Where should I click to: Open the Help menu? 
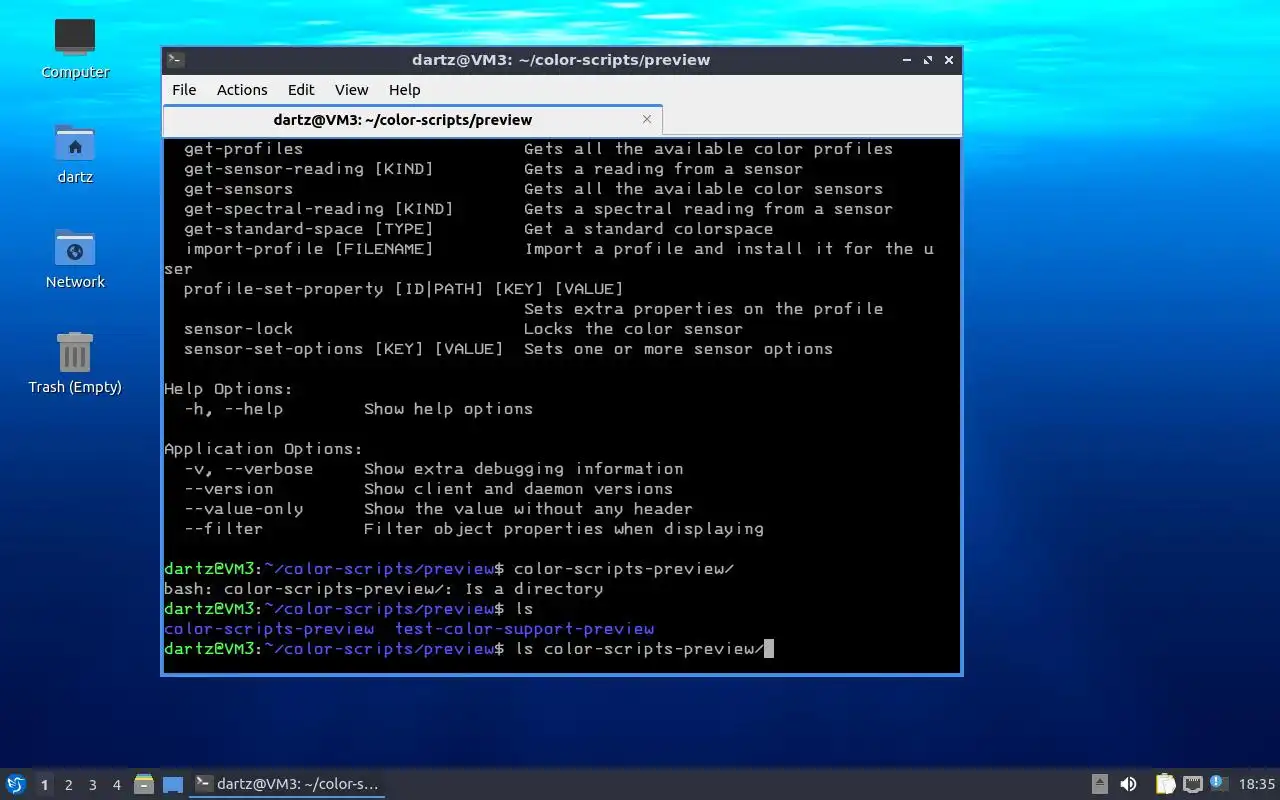pos(404,90)
